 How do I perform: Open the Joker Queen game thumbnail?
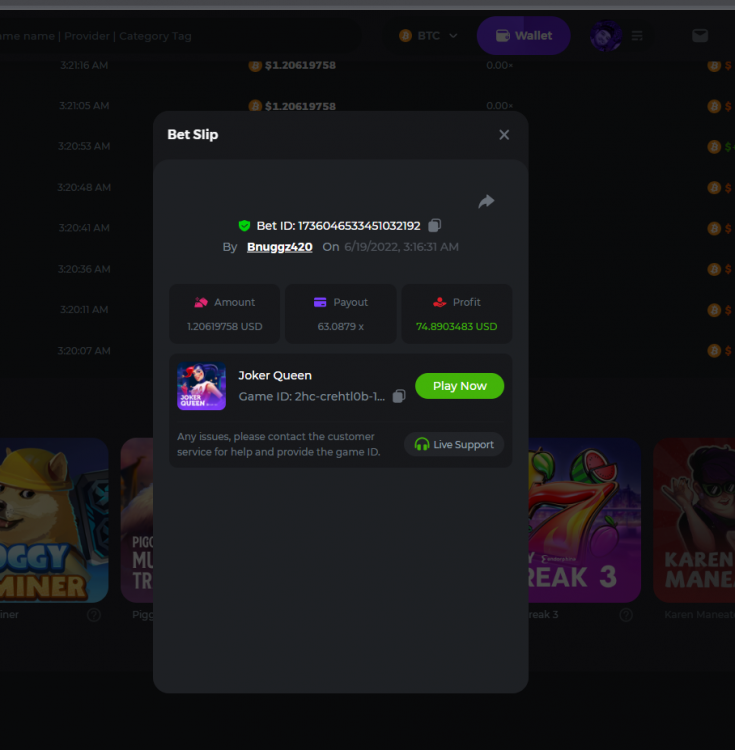tap(201, 386)
